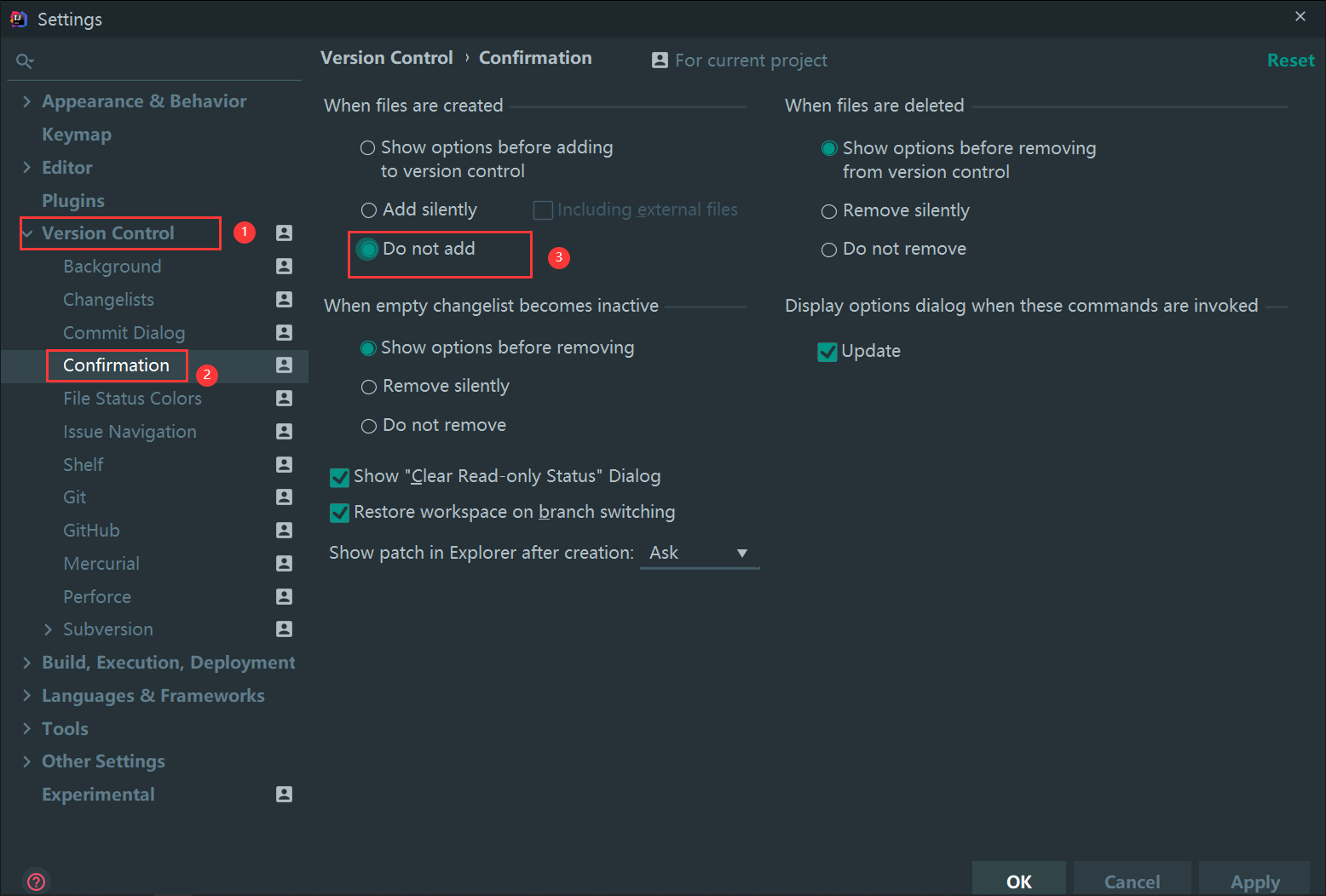Viewport: 1326px width, 896px height.
Task: Expand the Subversion tree node
Action: (x=48, y=629)
